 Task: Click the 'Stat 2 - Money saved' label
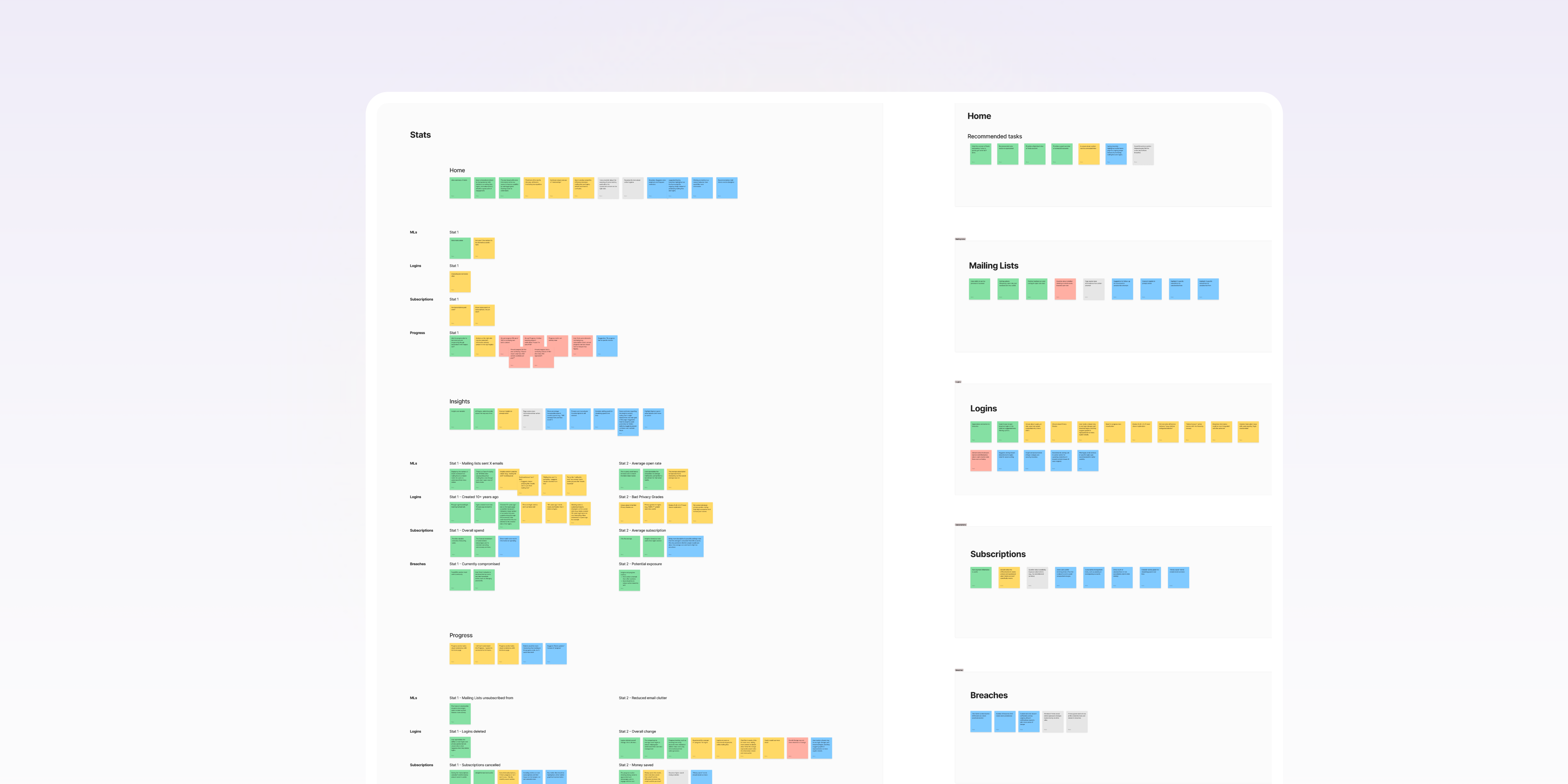636,765
